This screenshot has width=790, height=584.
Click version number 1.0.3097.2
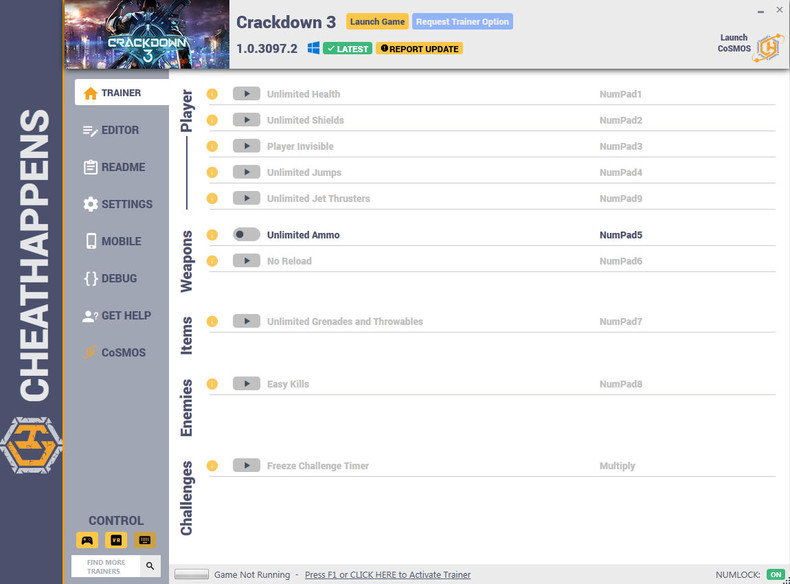point(267,49)
